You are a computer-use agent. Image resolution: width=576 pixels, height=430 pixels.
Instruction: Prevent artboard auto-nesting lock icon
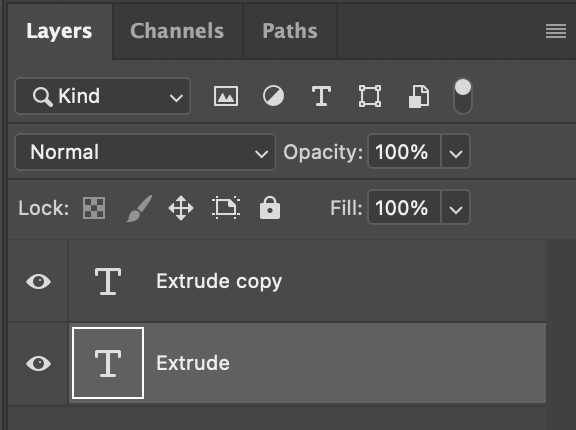(226, 208)
